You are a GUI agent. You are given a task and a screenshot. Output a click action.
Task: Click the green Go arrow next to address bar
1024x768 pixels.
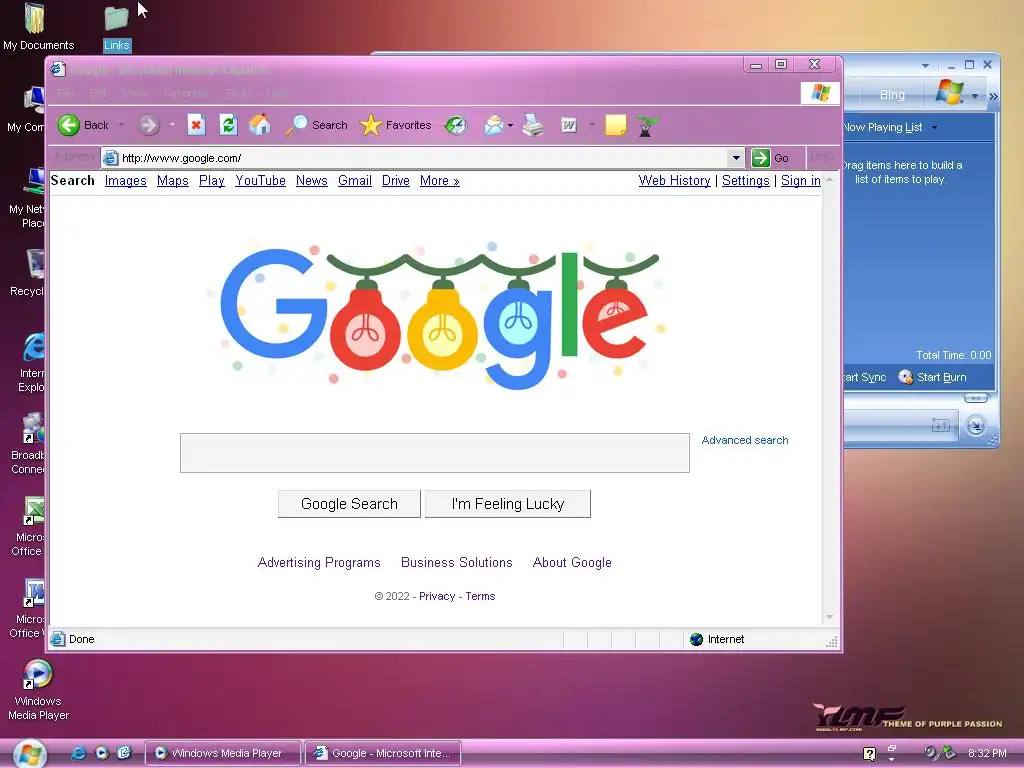[761, 157]
